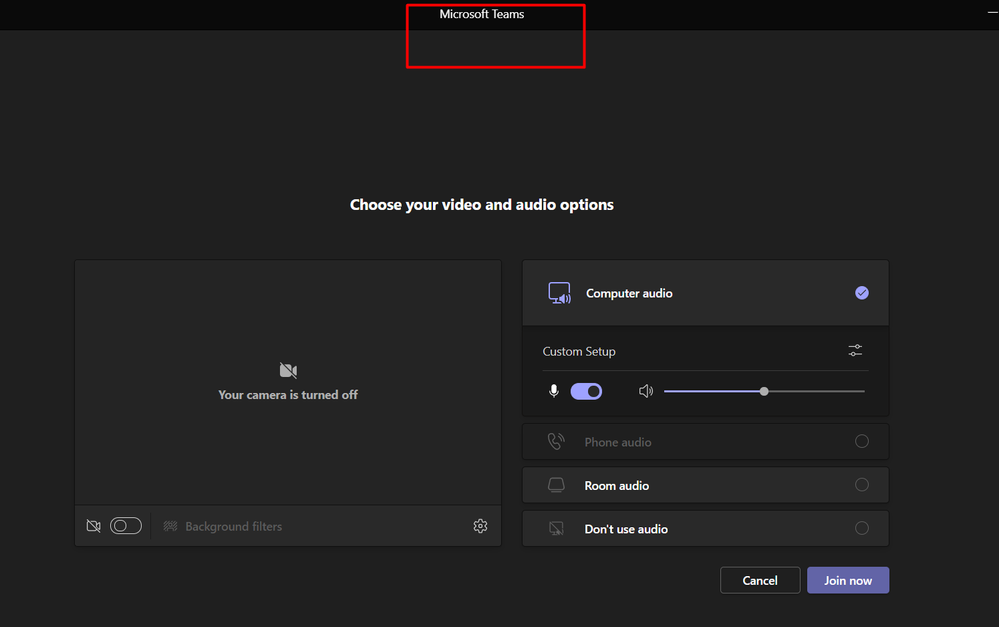Image resolution: width=999 pixels, height=627 pixels.
Task: Select the Don't use audio radio button
Action: (x=861, y=528)
